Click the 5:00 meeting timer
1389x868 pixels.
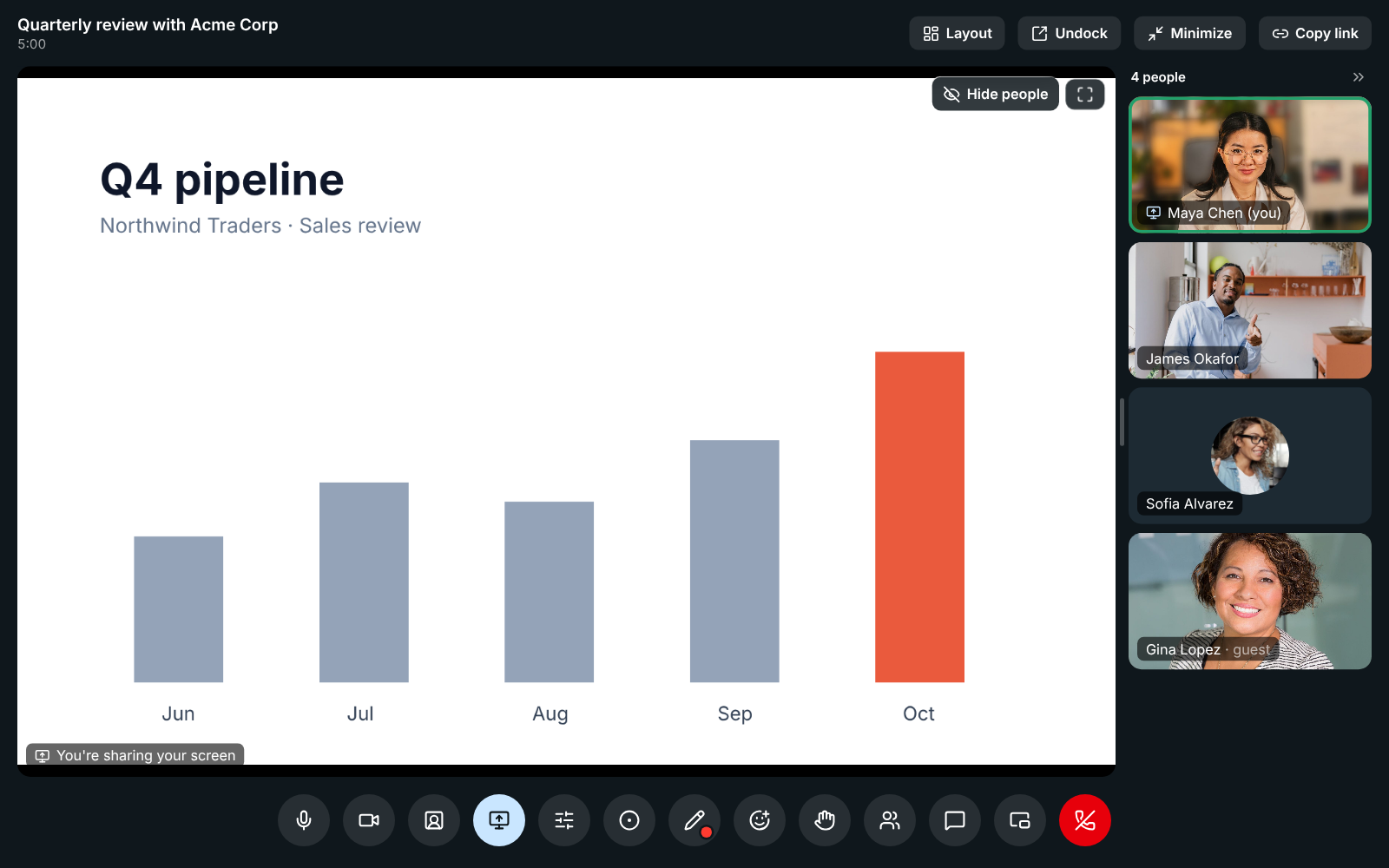pyautogui.click(x=32, y=44)
